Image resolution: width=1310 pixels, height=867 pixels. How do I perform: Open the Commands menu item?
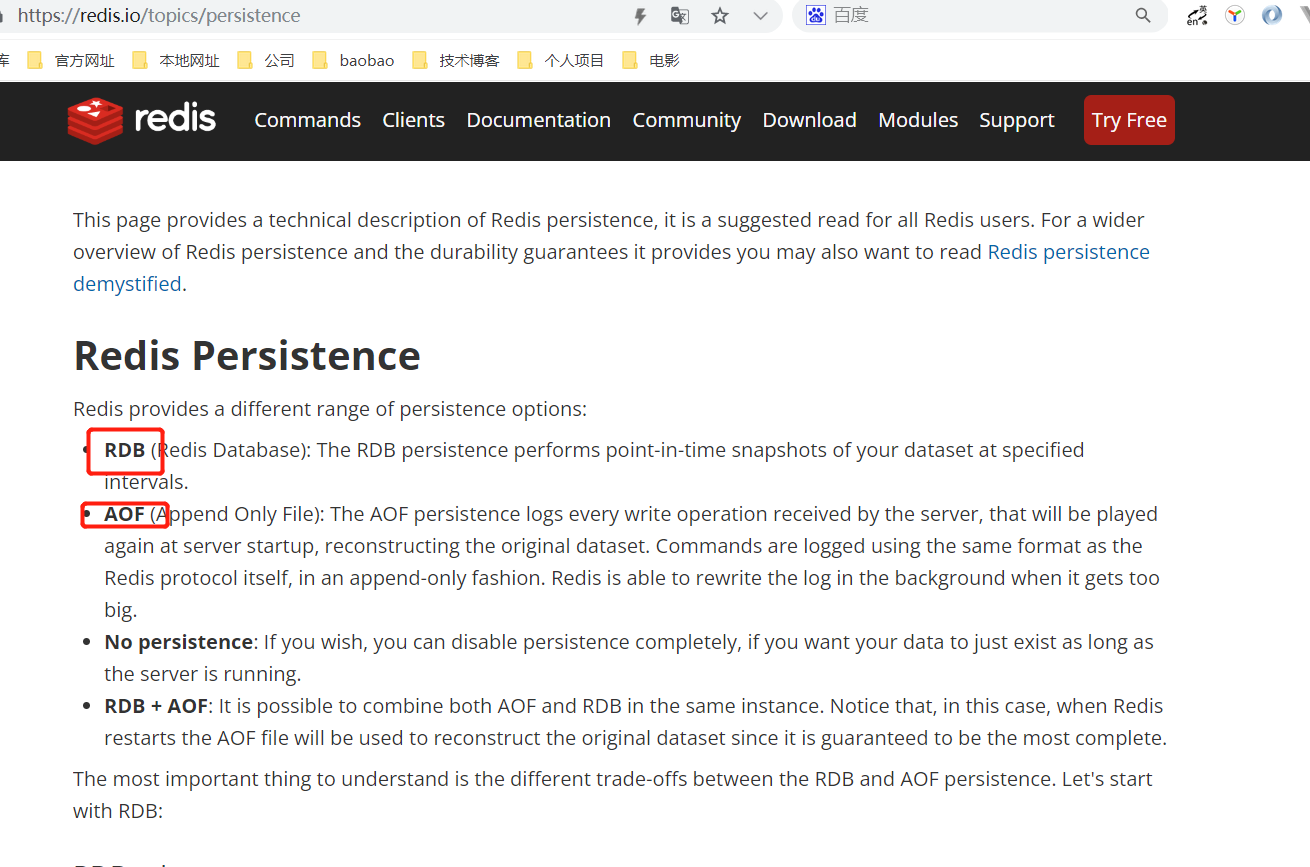(307, 120)
